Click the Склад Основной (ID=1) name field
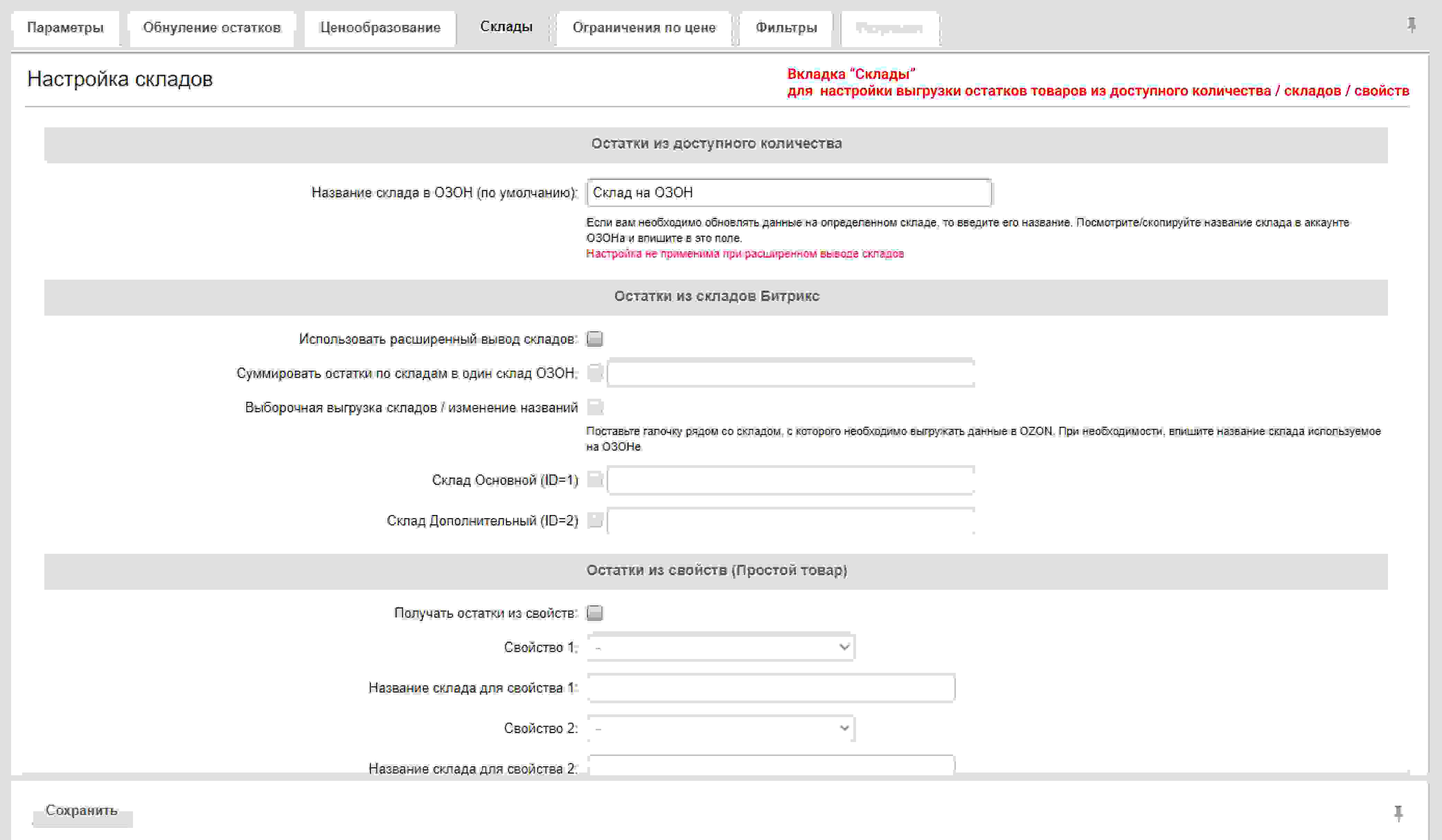This screenshot has height=840, width=1442. point(790,480)
